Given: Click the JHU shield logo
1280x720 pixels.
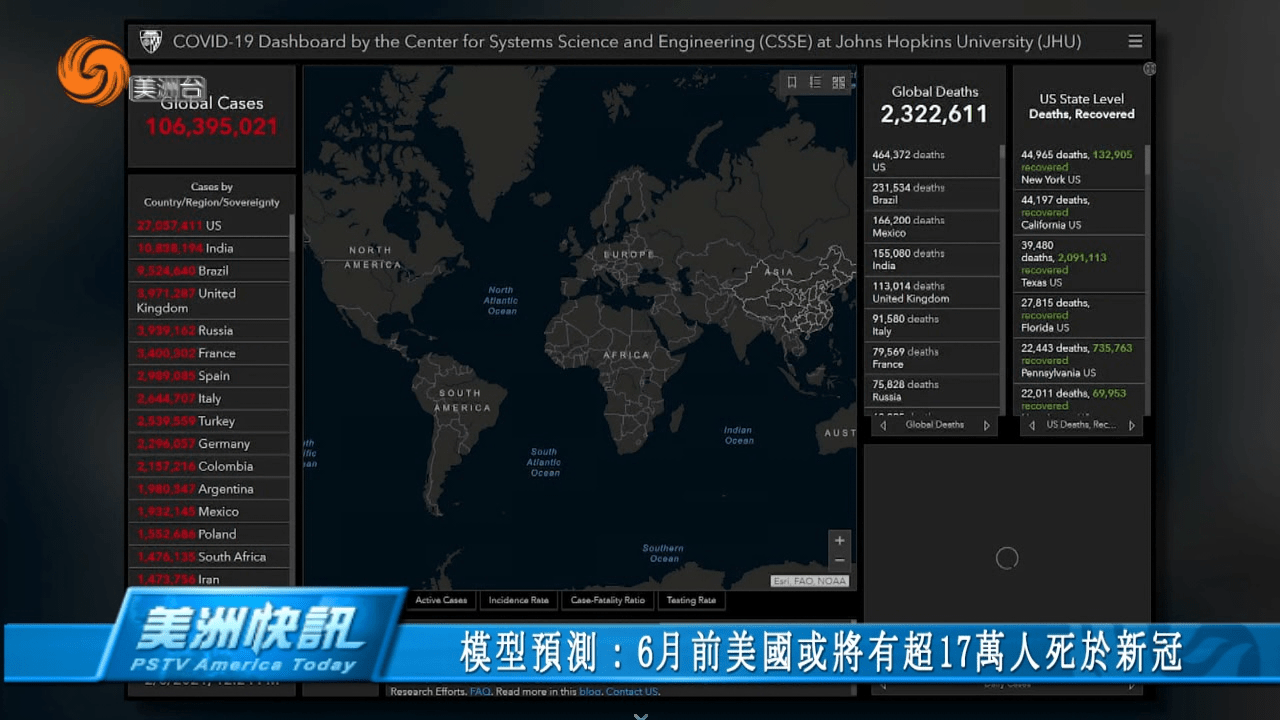Looking at the screenshot, I should 152,42.
